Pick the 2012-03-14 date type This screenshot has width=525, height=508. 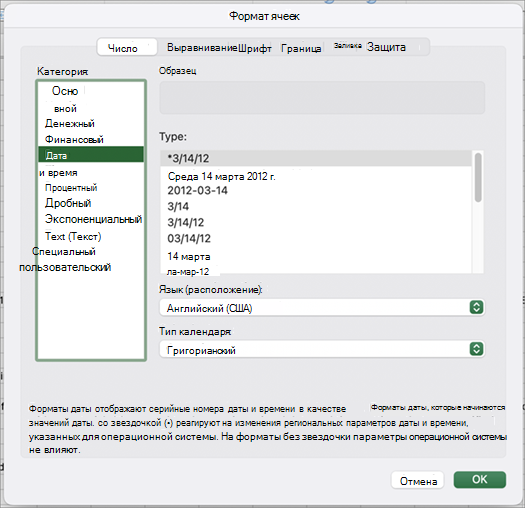pyautogui.click(x=198, y=191)
